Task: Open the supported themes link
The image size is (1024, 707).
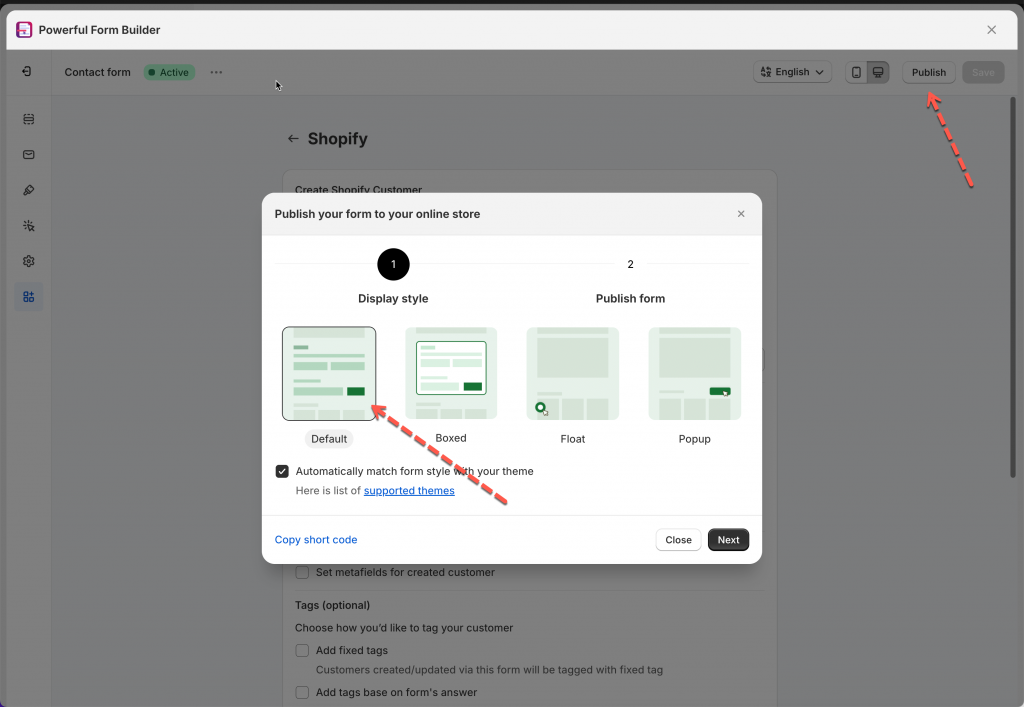Action: (x=409, y=491)
